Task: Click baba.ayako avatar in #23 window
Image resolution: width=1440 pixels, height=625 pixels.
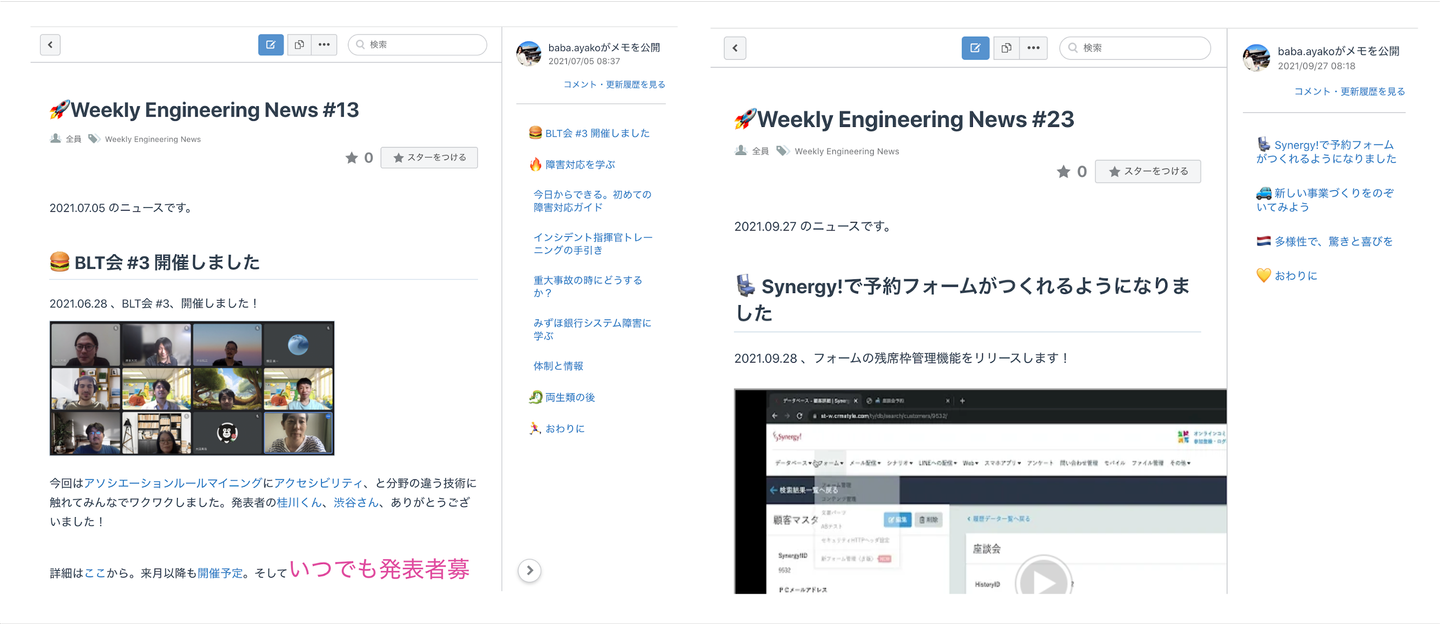Action: point(1256,58)
